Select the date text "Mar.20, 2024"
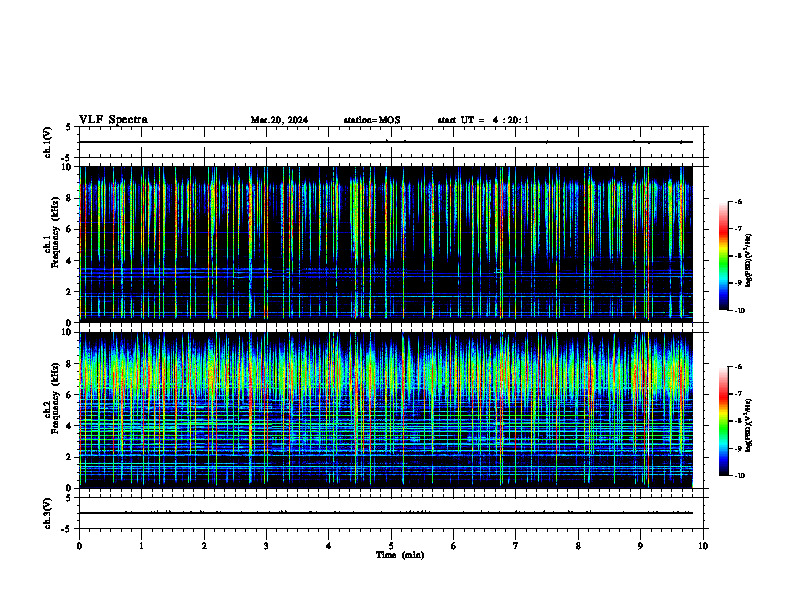This screenshot has width=792, height=612. (279, 120)
